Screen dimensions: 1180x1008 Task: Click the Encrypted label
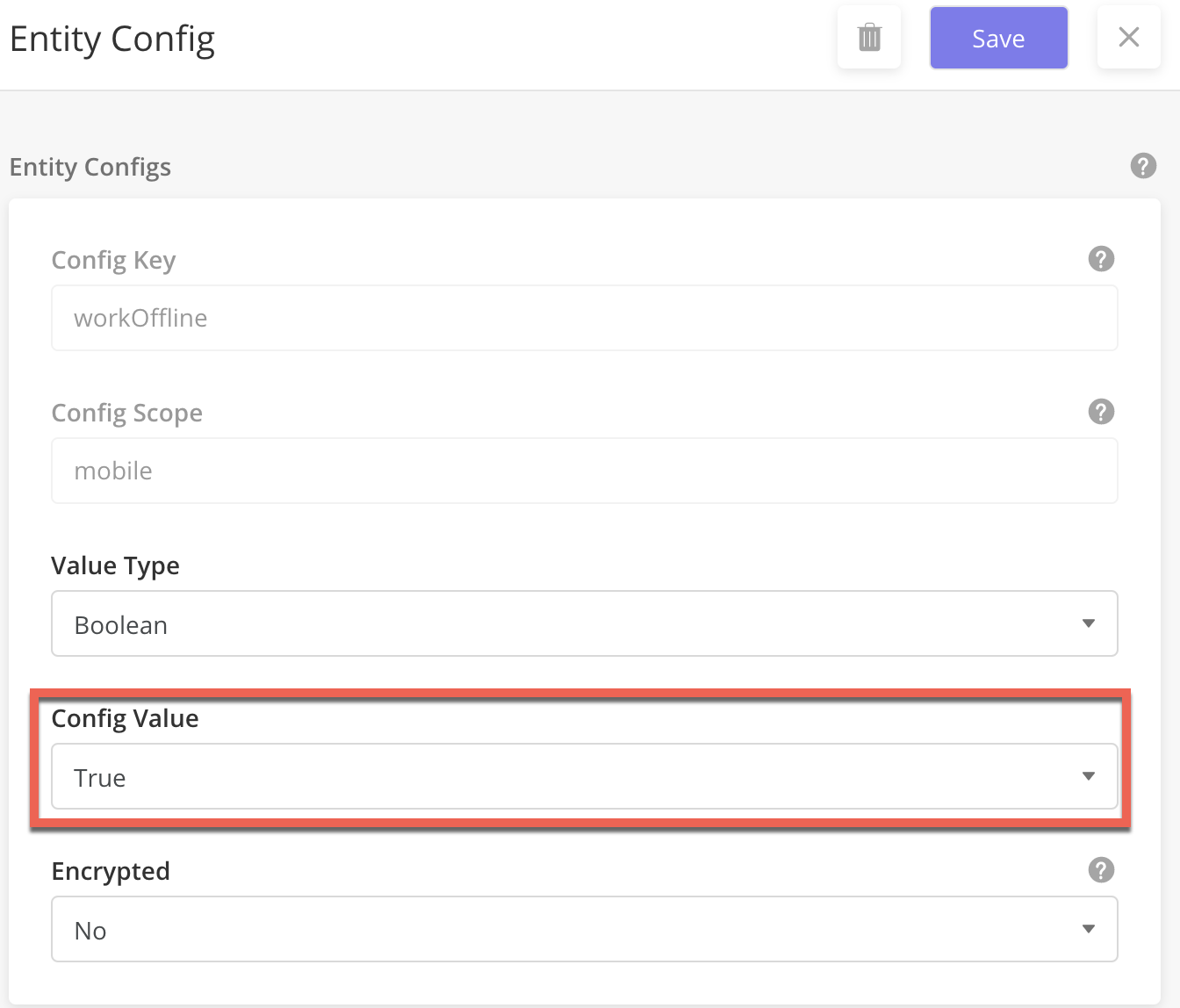[x=111, y=871]
